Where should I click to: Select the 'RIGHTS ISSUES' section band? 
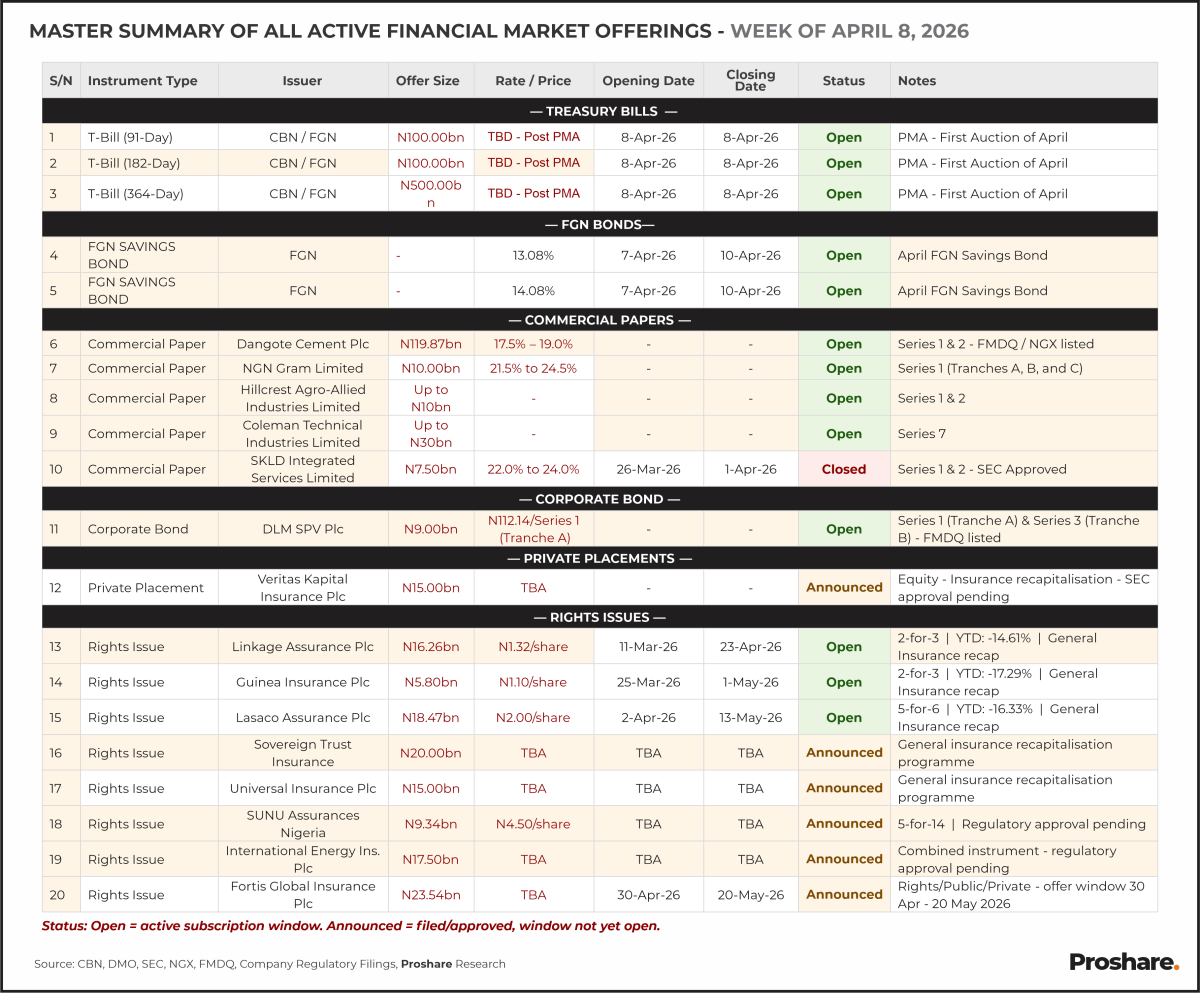(600, 617)
